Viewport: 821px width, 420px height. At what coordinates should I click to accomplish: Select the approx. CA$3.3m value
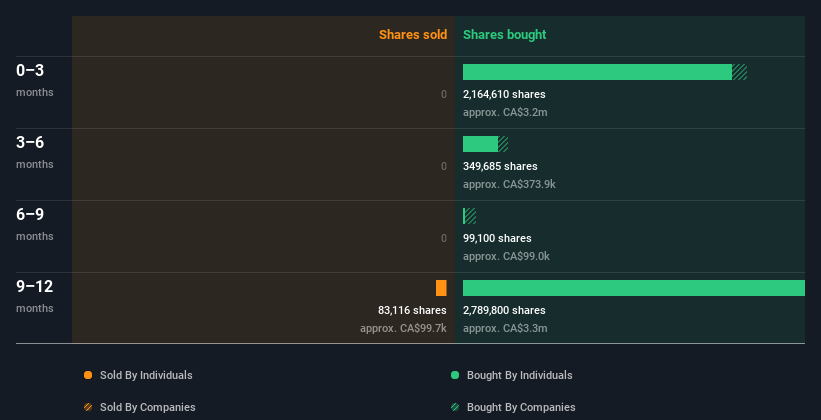[505, 328]
